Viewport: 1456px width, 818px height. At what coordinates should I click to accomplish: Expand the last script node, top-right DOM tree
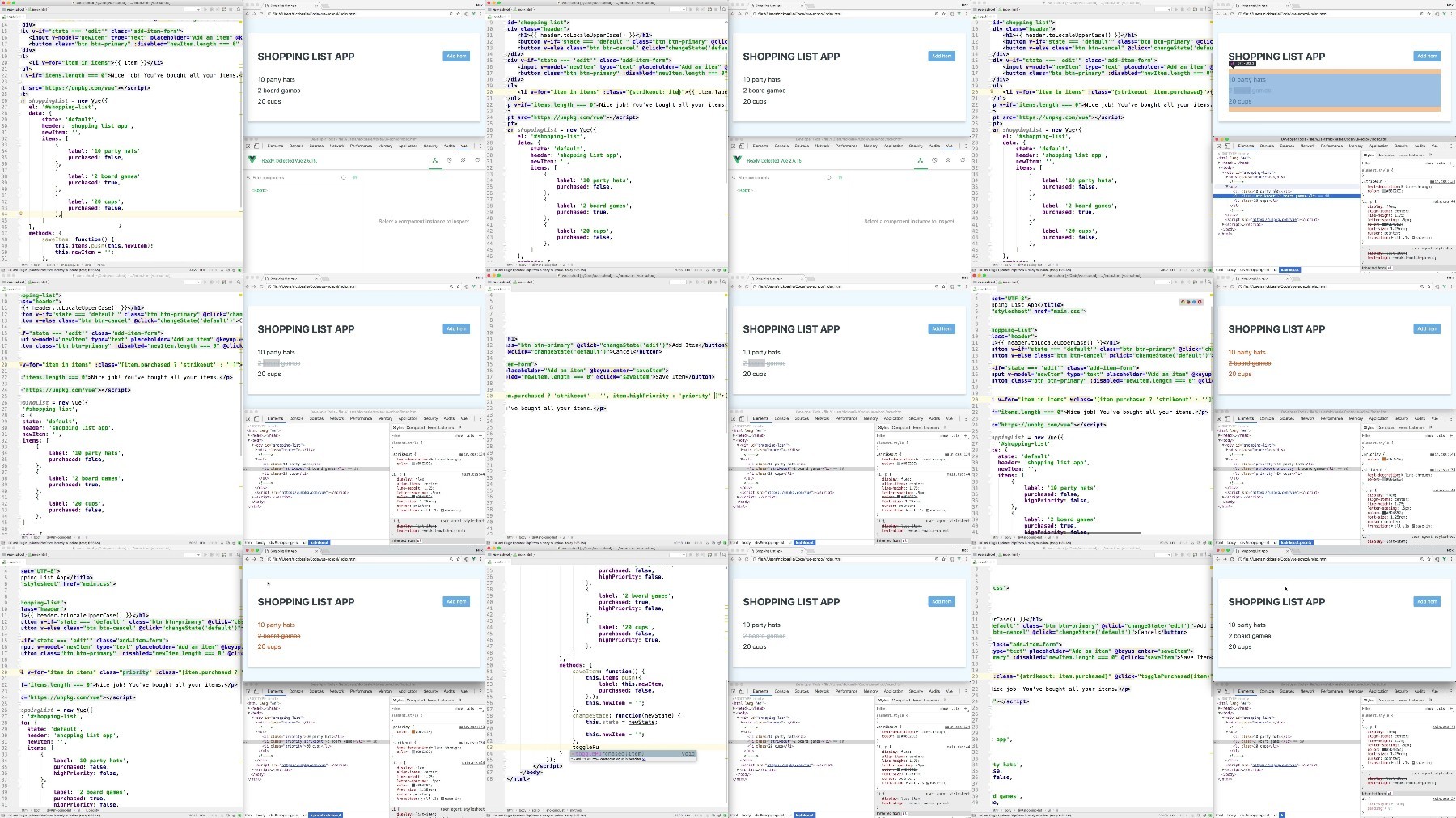1224,224
